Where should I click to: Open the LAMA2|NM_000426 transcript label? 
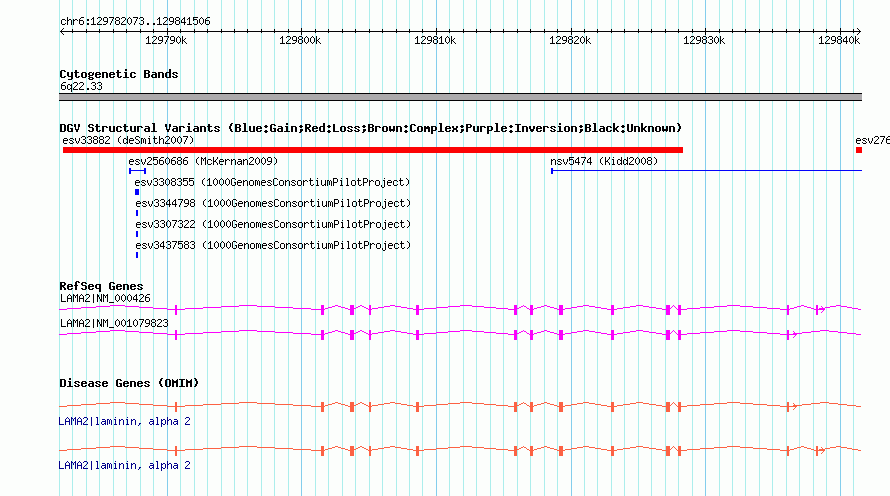click(105, 299)
